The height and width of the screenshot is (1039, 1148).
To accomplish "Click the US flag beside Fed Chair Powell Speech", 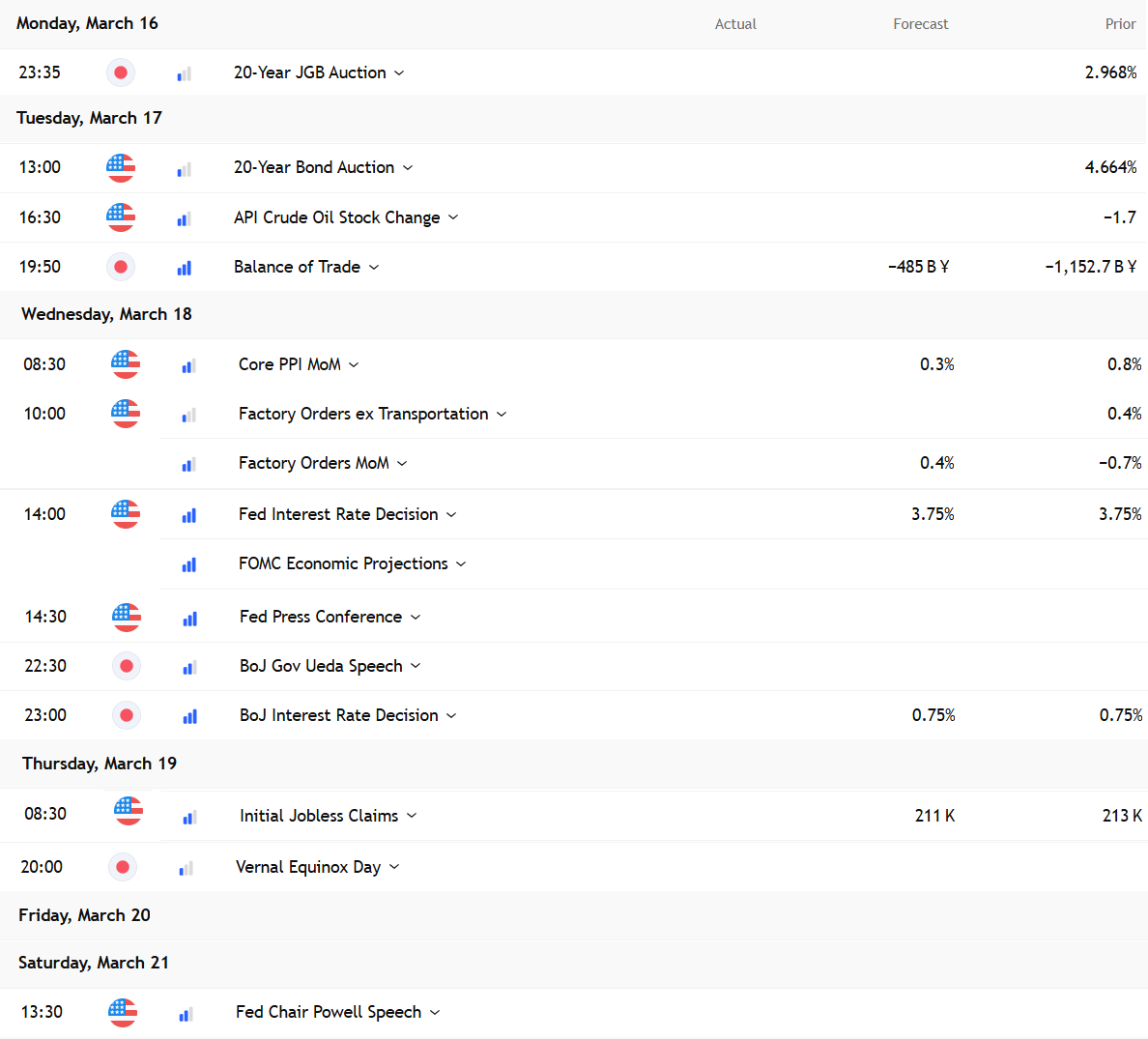I will 123,1012.
